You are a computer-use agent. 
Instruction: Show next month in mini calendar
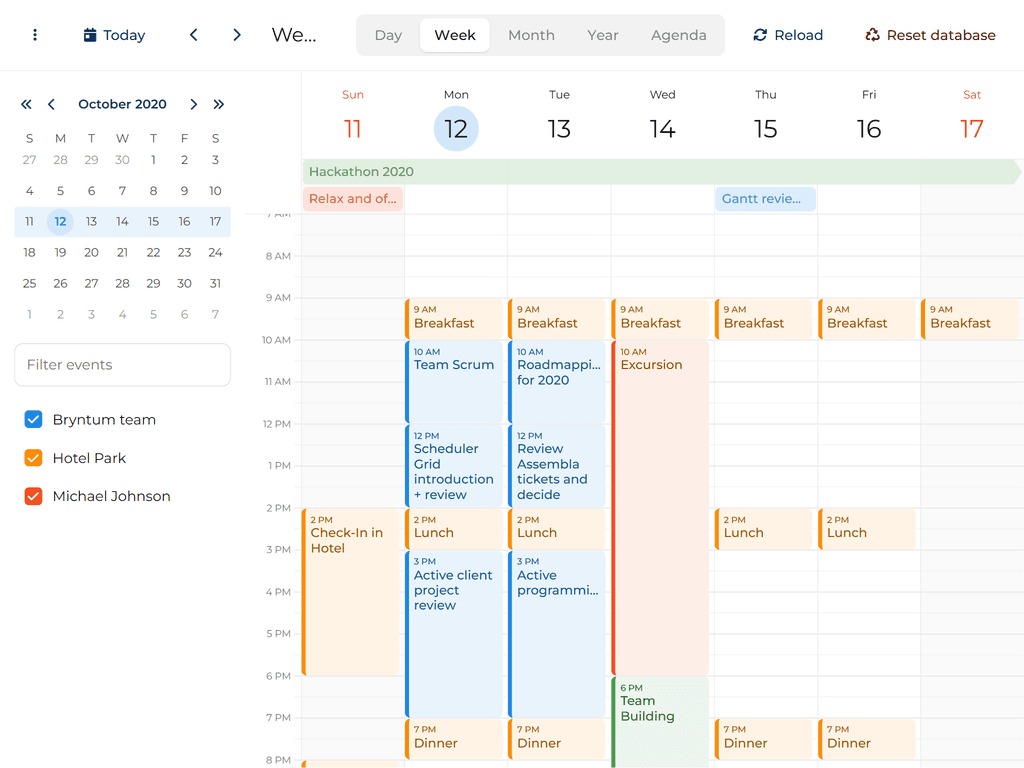tap(194, 104)
